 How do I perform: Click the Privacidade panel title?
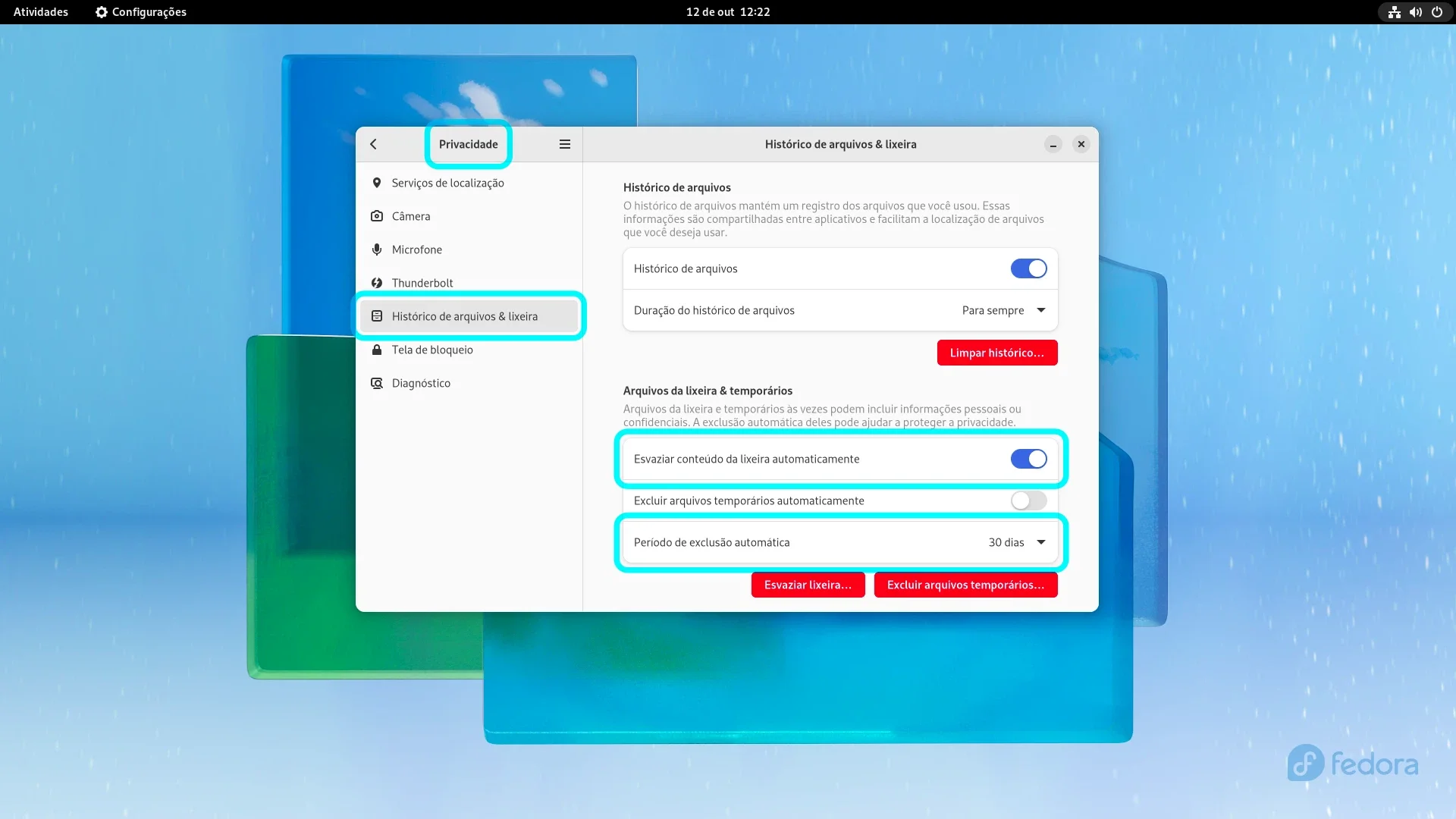469,144
